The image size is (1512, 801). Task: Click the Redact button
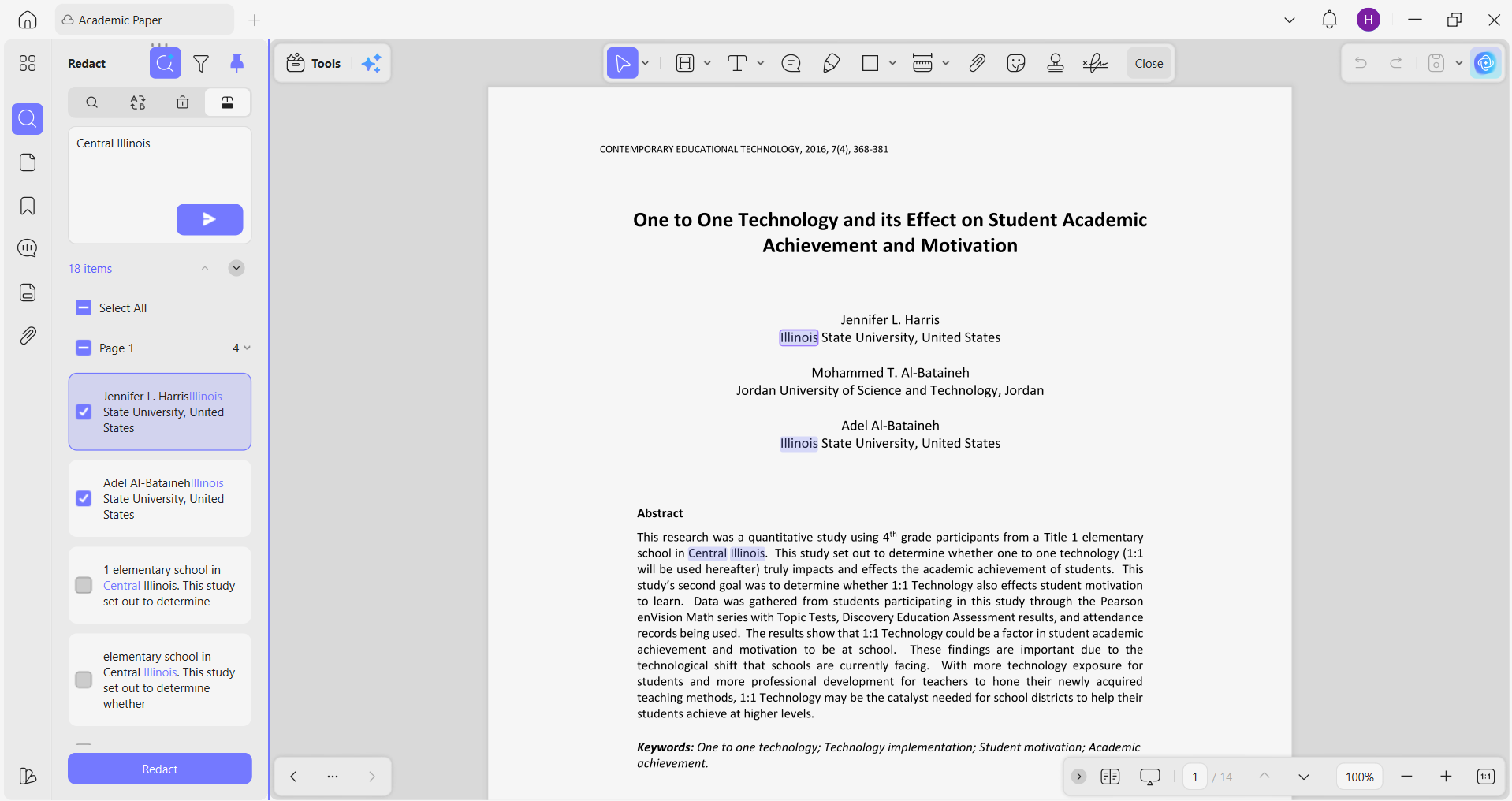point(160,769)
